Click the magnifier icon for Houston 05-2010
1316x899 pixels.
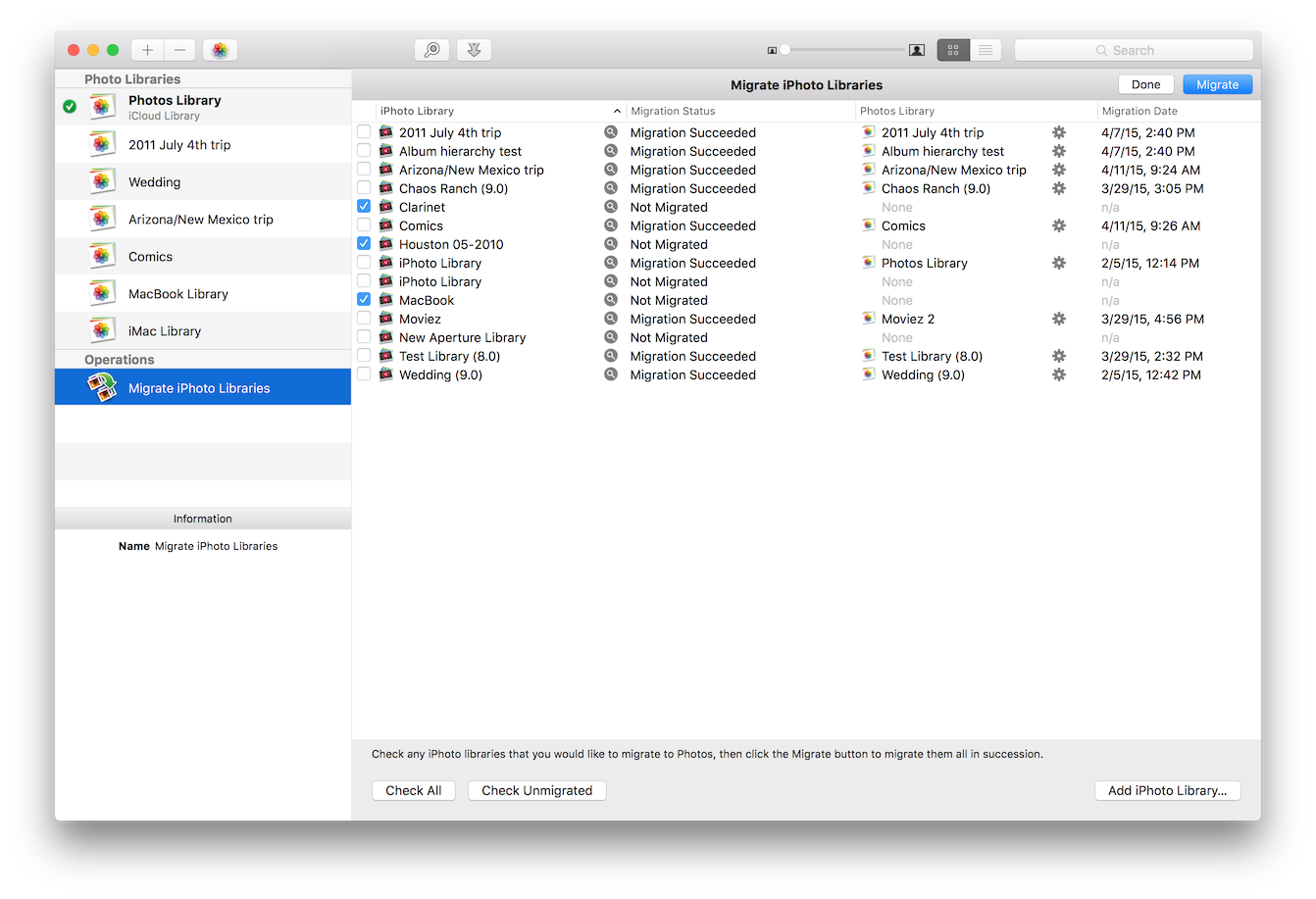pyautogui.click(x=611, y=244)
